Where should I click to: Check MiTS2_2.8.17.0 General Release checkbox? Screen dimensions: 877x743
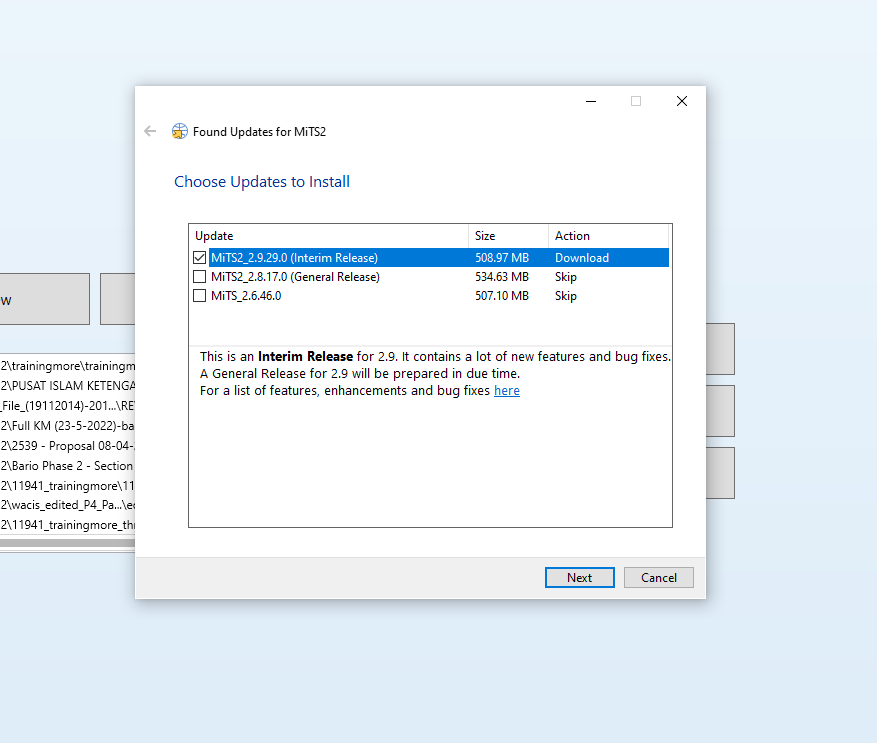point(199,276)
